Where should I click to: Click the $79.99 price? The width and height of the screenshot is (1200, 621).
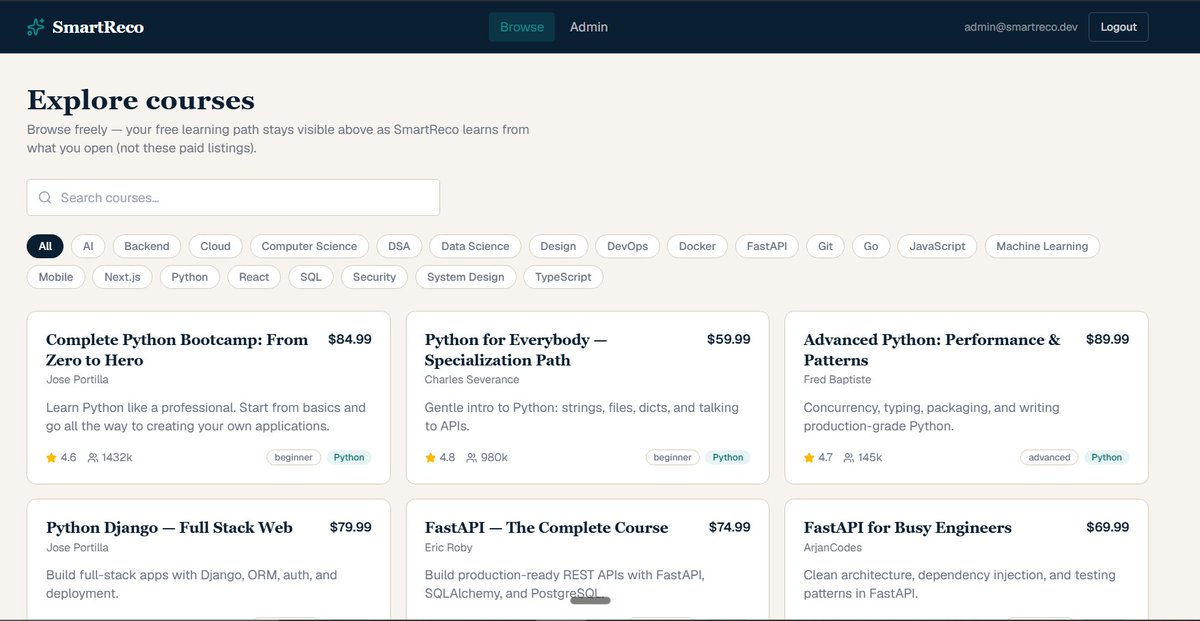click(350, 527)
